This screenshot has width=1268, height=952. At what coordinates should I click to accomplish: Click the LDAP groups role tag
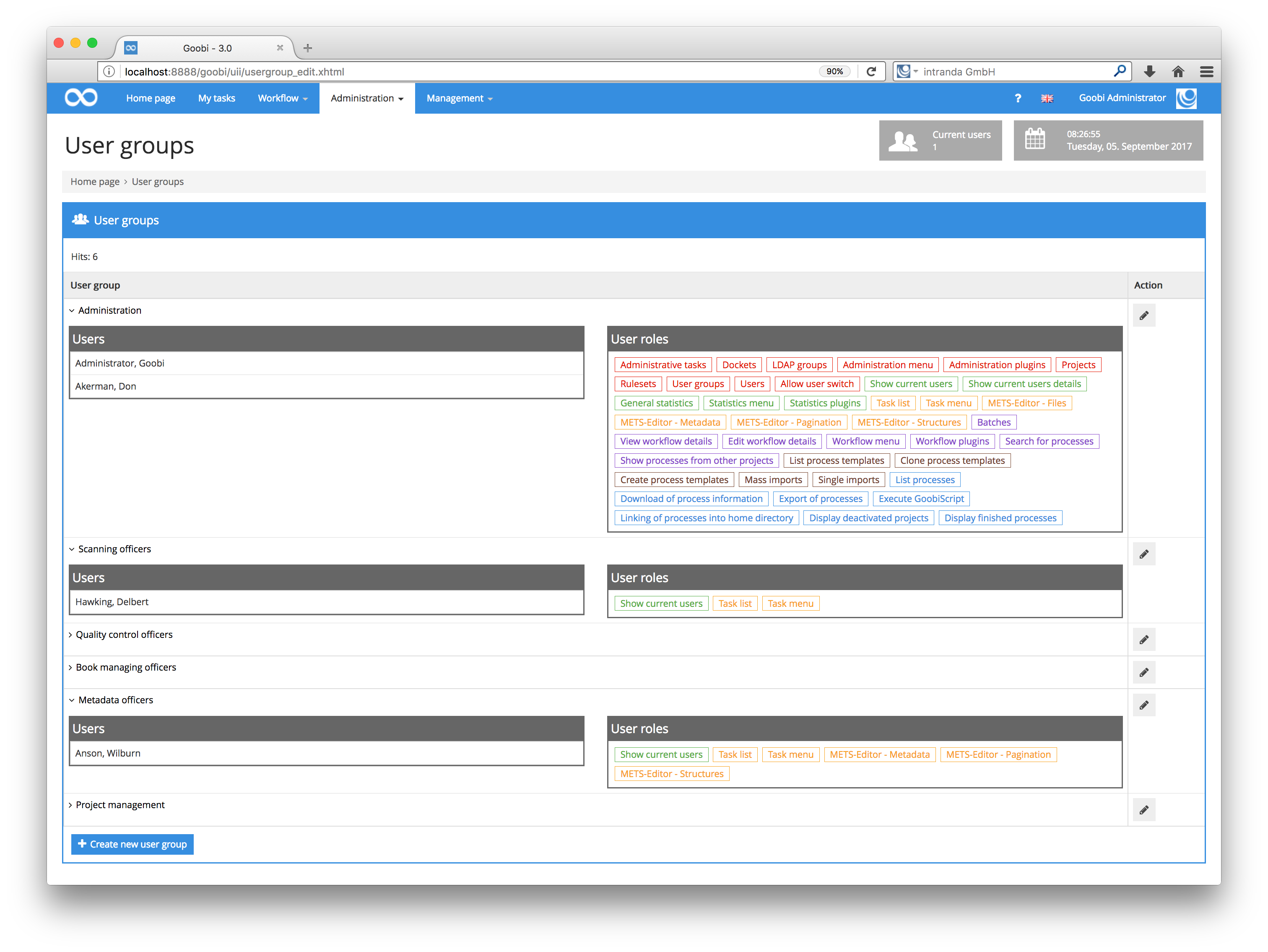pyautogui.click(x=799, y=365)
